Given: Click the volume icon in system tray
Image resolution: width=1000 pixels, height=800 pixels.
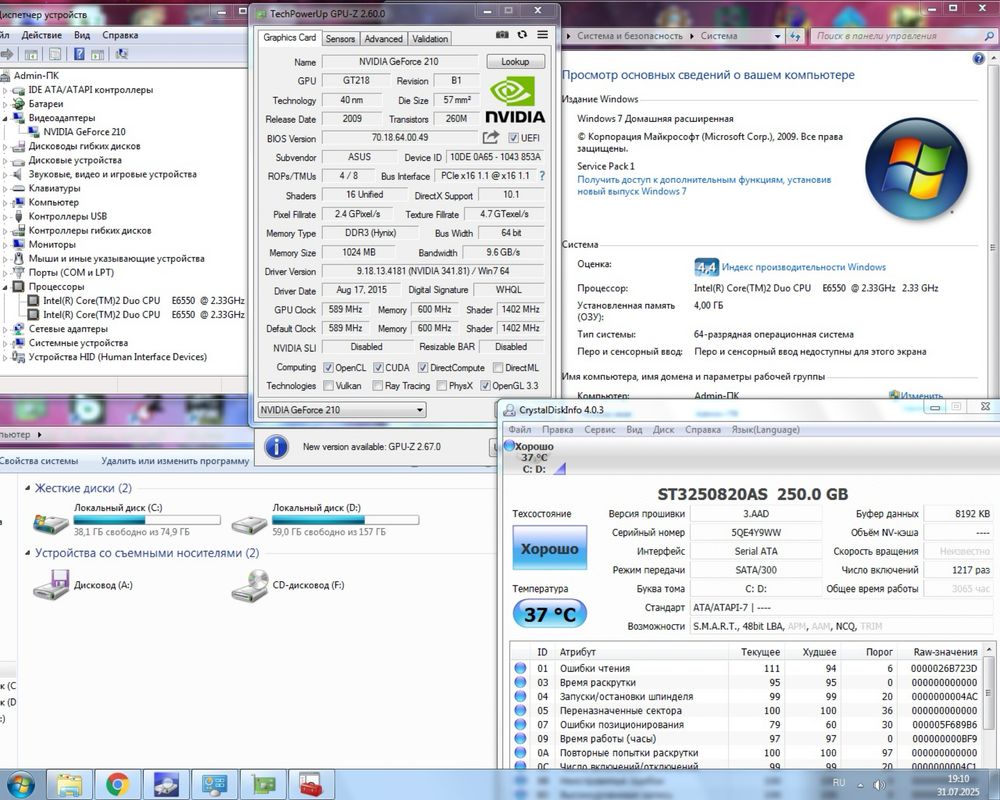Looking at the screenshot, I should 879,785.
